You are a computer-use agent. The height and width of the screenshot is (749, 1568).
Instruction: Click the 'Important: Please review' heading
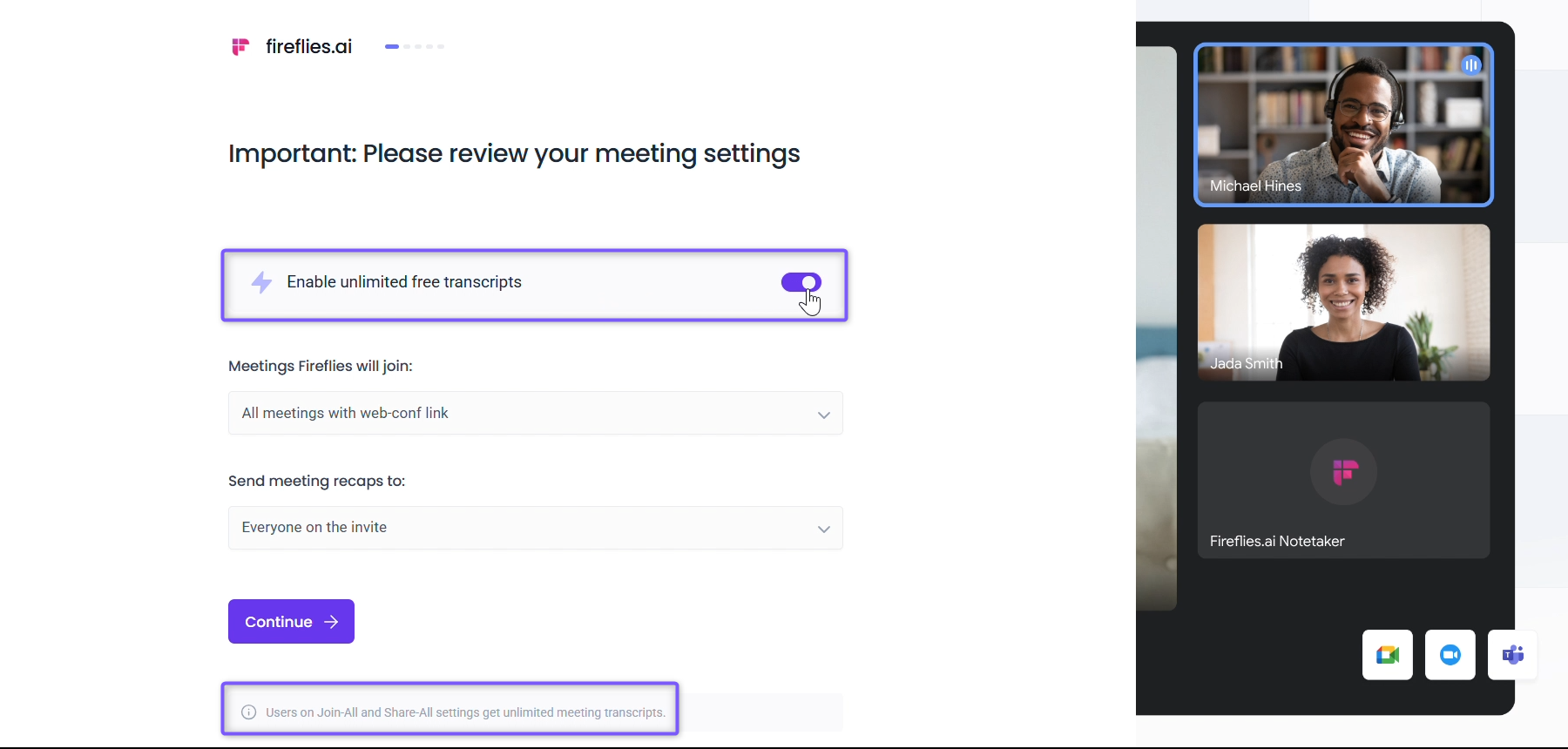coord(514,154)
